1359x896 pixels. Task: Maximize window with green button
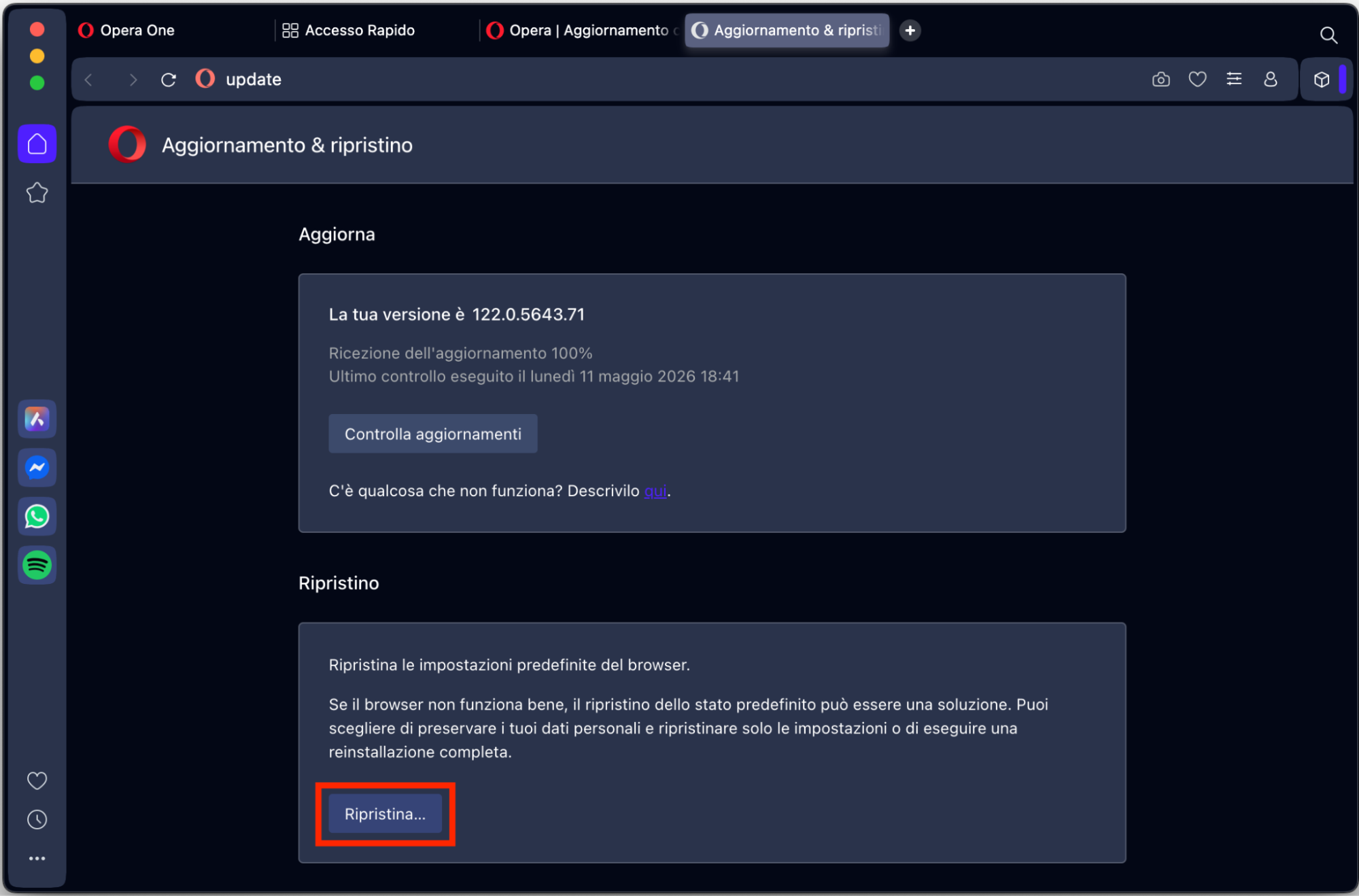(x=37, y=83)
